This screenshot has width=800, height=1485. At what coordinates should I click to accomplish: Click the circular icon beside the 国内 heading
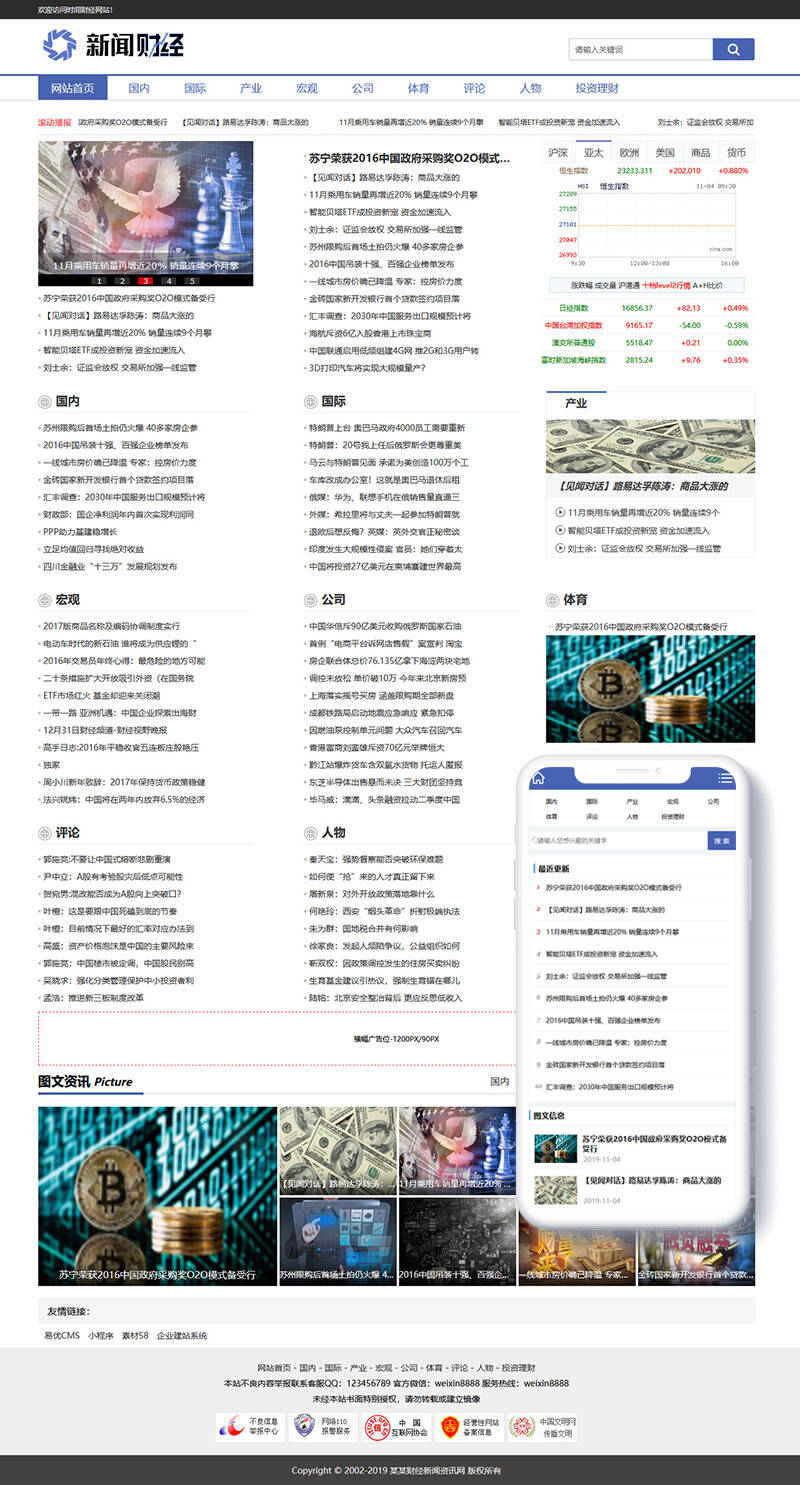click(42, 400)
